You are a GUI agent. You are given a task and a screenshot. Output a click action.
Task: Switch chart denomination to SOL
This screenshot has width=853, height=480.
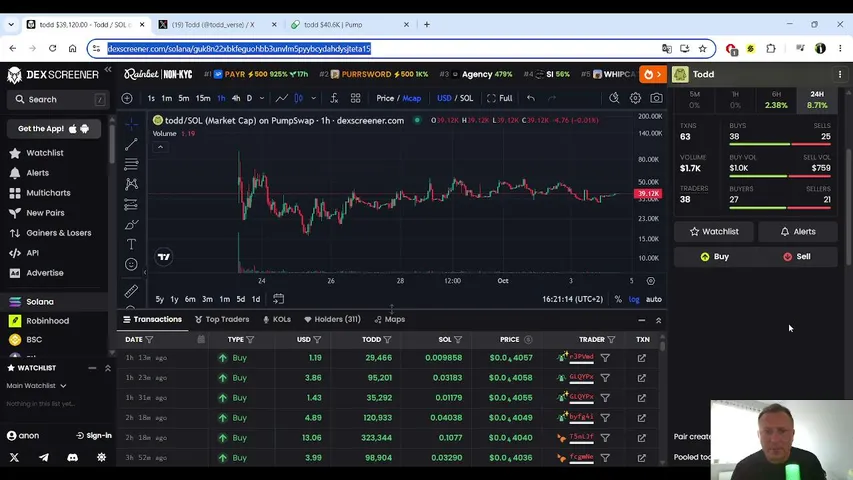coord(467,99)
